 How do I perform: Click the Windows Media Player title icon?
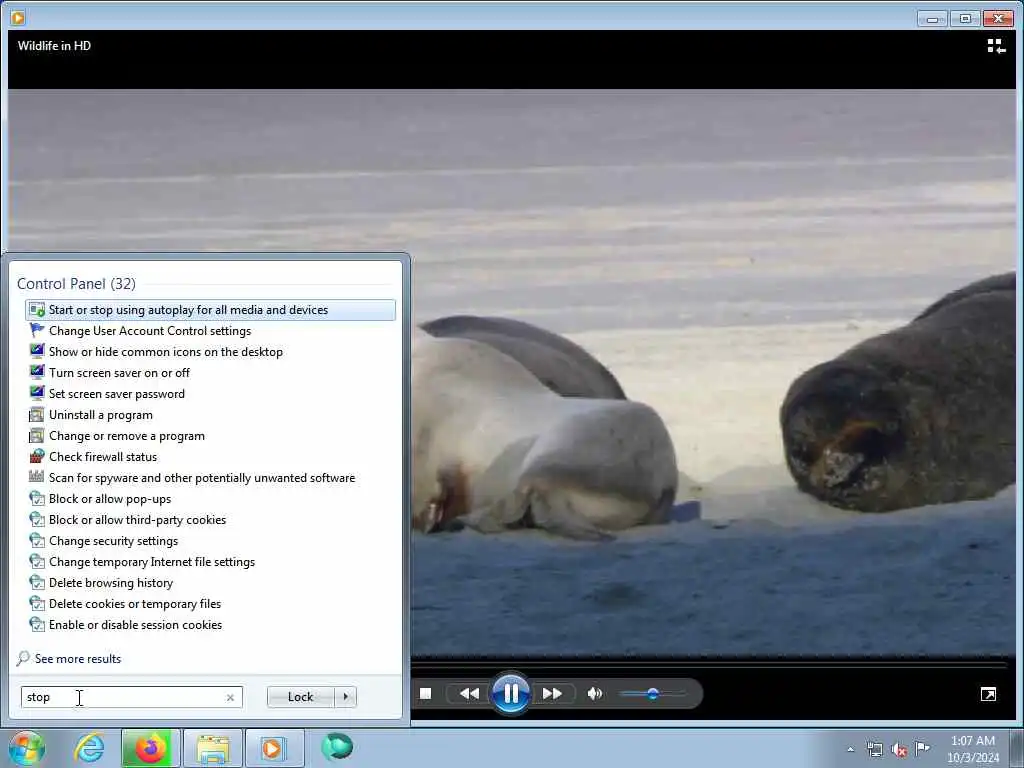[x=18, y=18]
